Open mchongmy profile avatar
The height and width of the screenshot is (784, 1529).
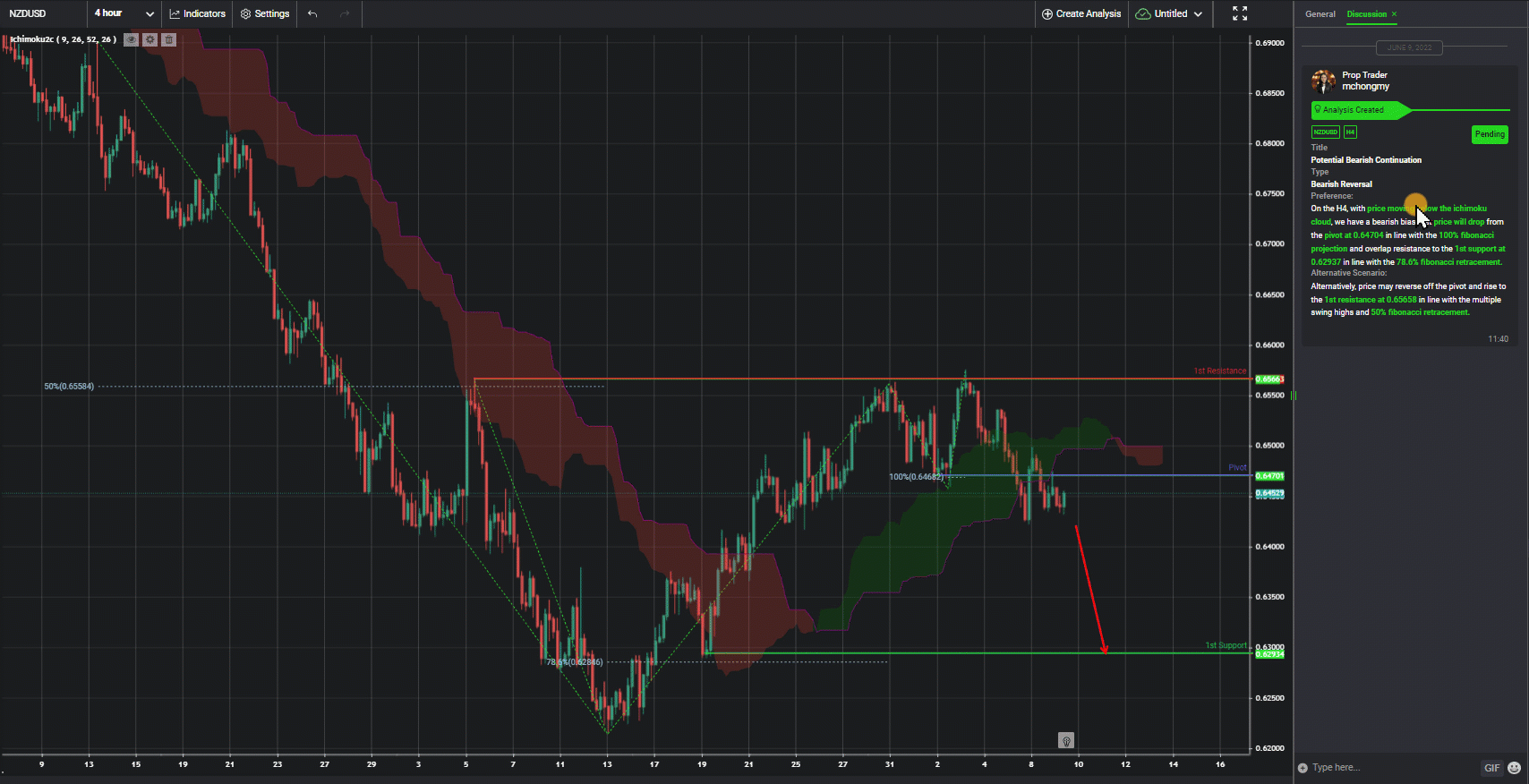pos(1323,81)
